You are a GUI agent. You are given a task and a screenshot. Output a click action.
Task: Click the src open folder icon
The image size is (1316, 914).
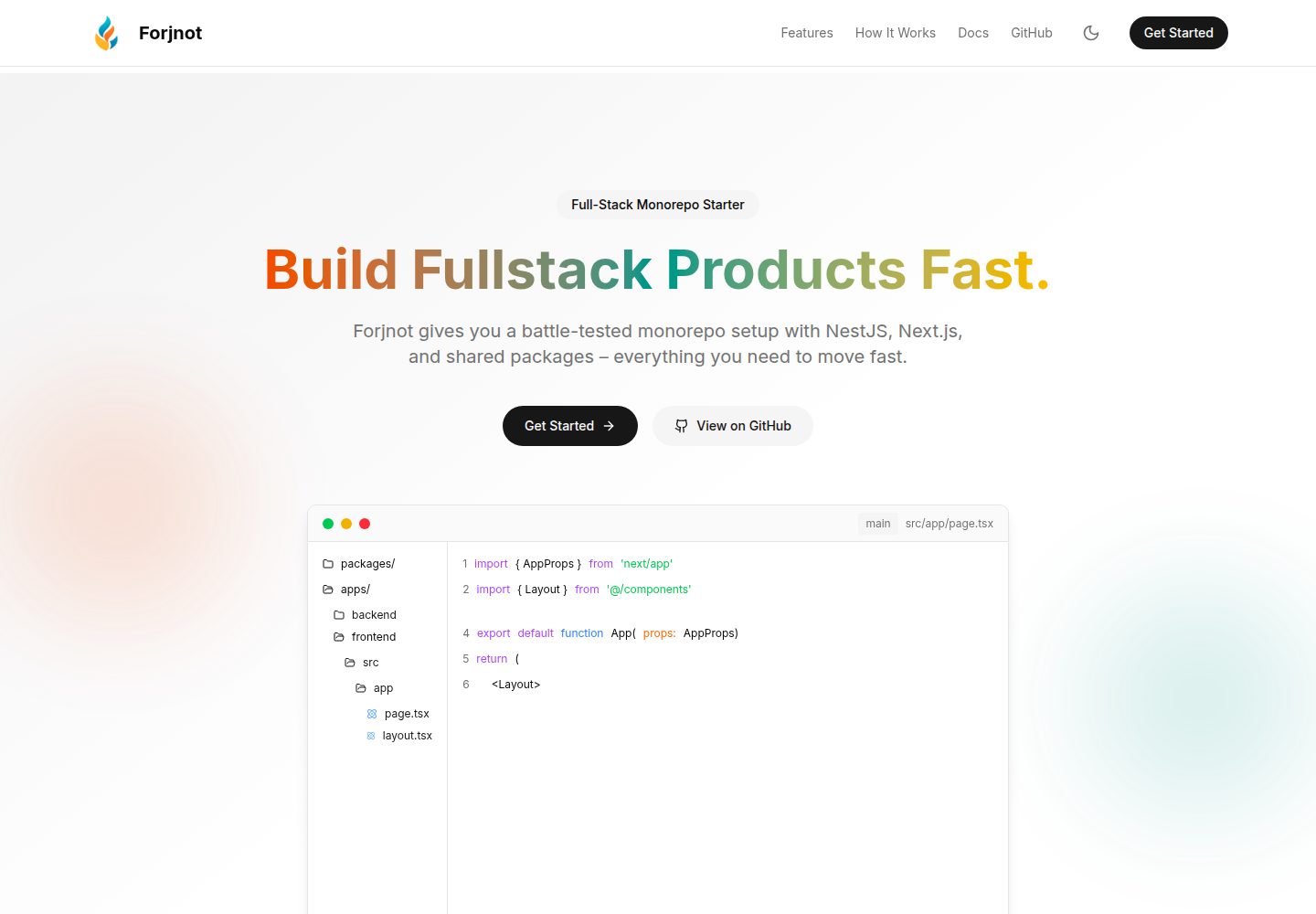point(350,663)
